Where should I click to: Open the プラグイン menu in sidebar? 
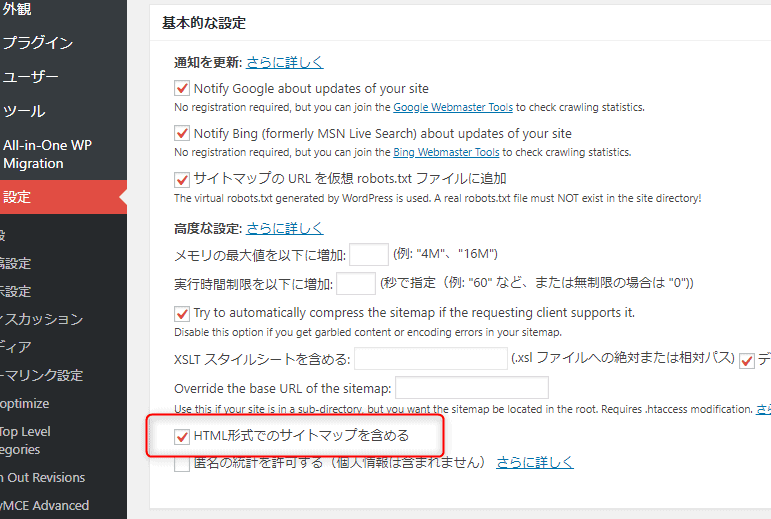pyautogui.click(x=38, y=43)
